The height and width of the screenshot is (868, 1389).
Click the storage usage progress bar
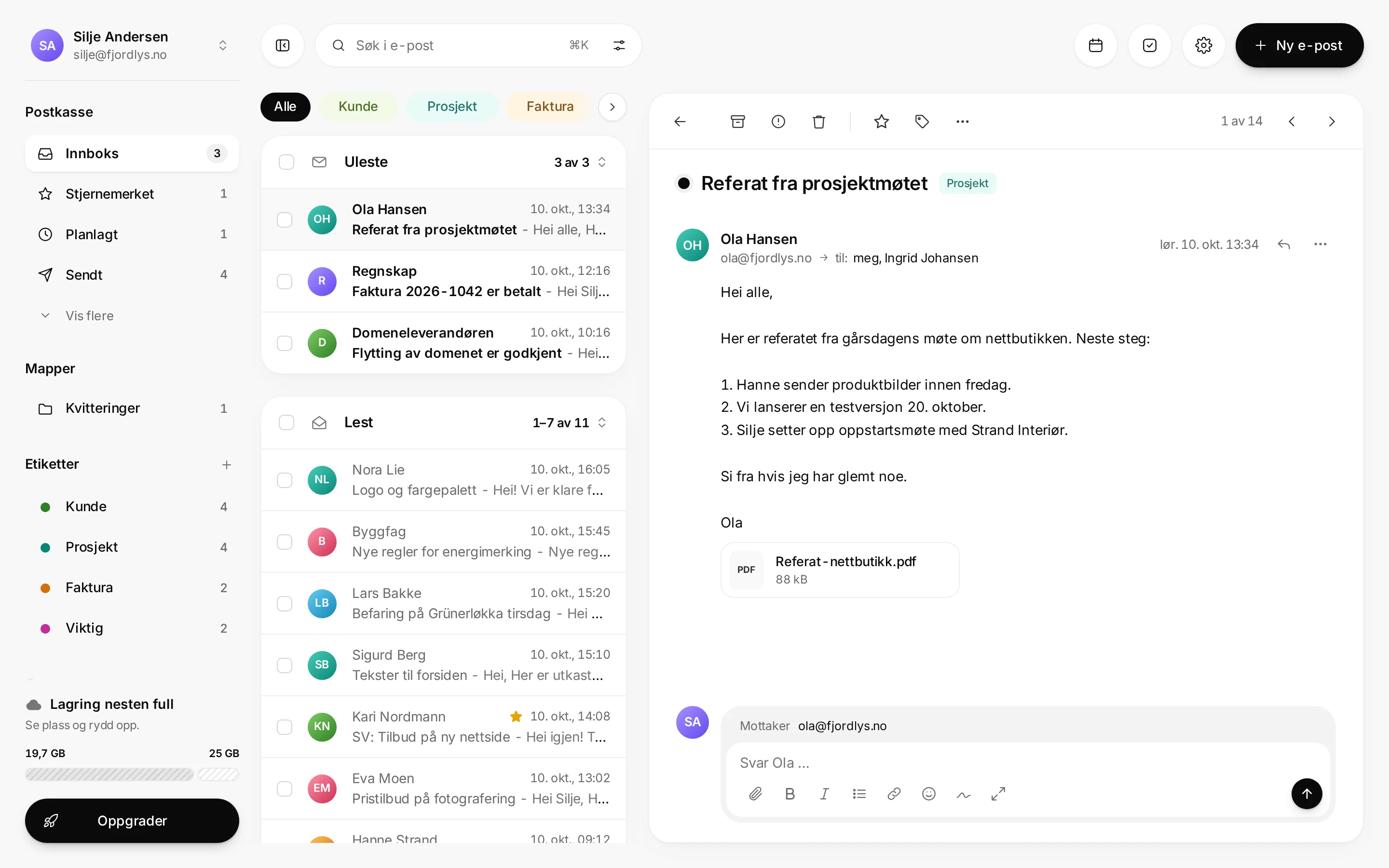132,775
